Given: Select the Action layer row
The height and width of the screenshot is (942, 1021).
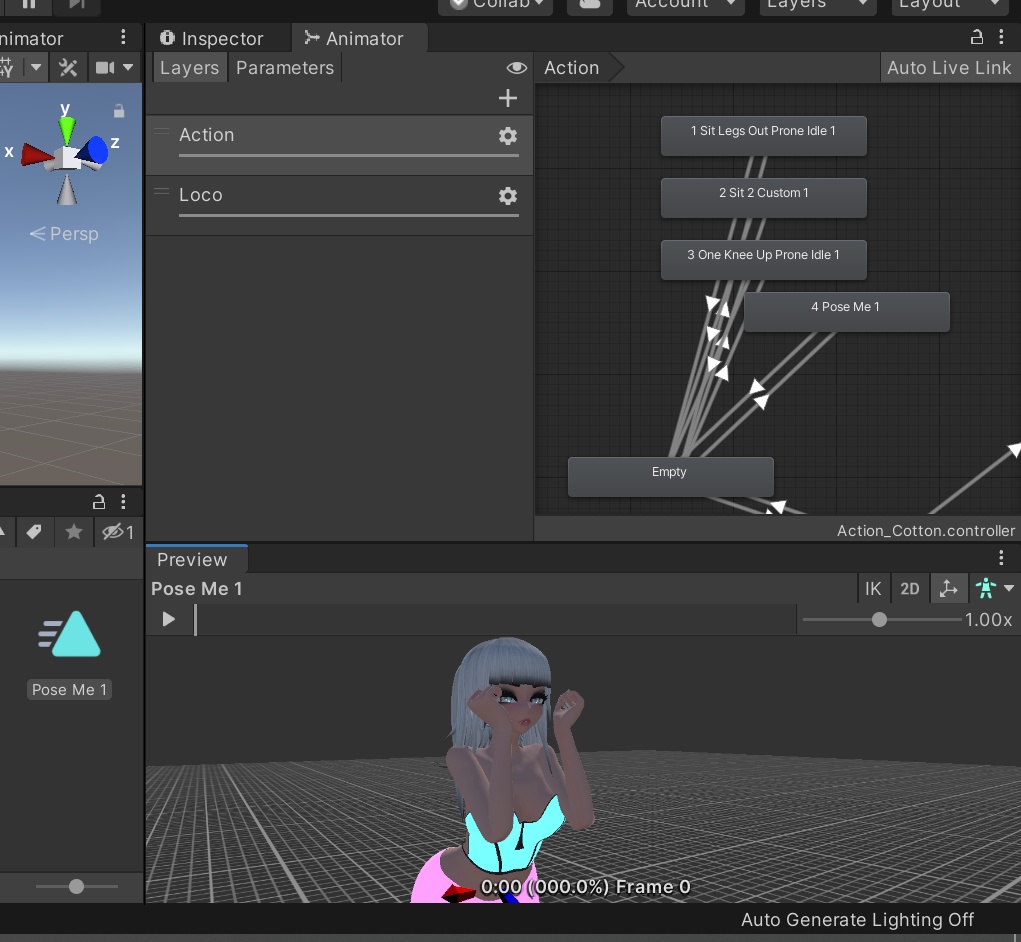Looking at the screenshot, I should point(339,145).
